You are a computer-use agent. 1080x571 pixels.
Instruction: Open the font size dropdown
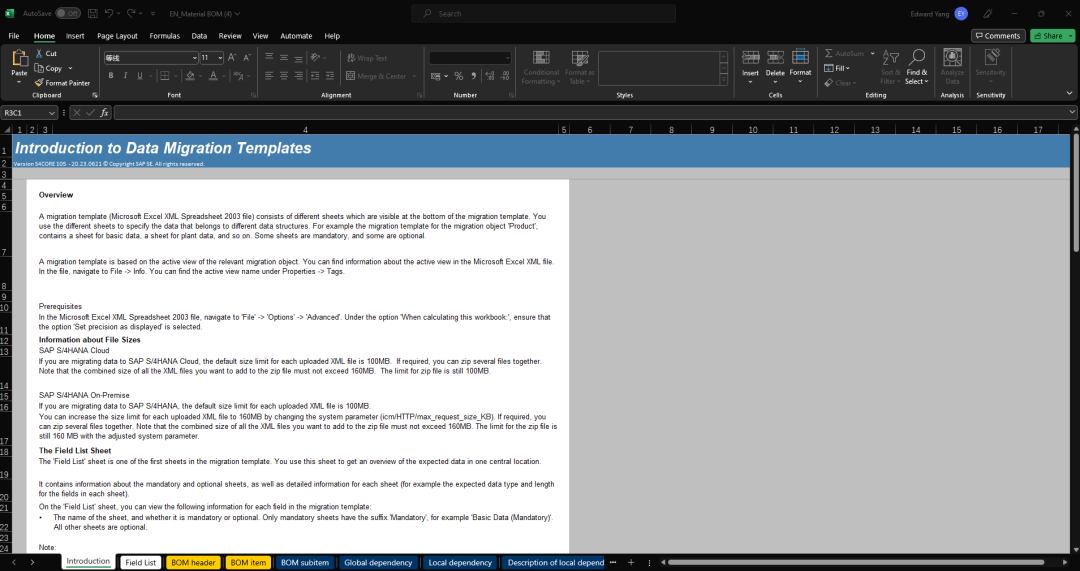pyautogui.click(x=220, y=58)
